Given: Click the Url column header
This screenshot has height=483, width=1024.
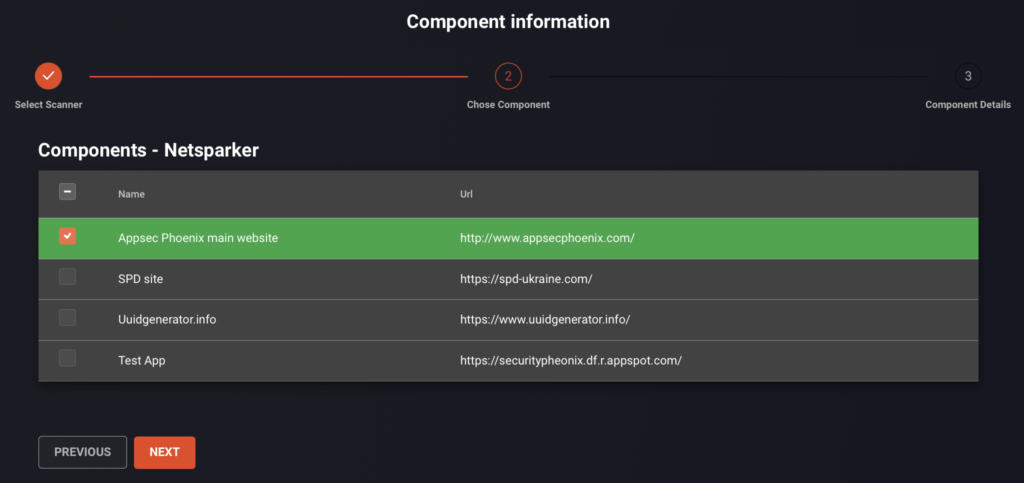Looking at the screenshot, I should [466, 195].
